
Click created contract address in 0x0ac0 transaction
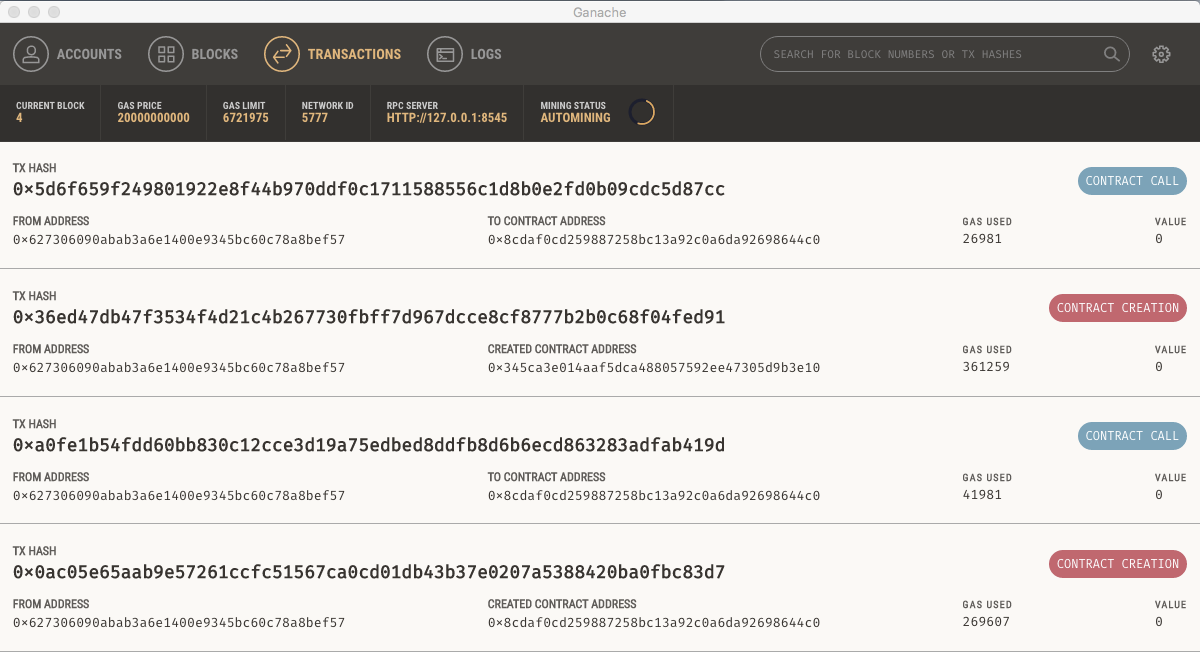(x=654, y=622)
